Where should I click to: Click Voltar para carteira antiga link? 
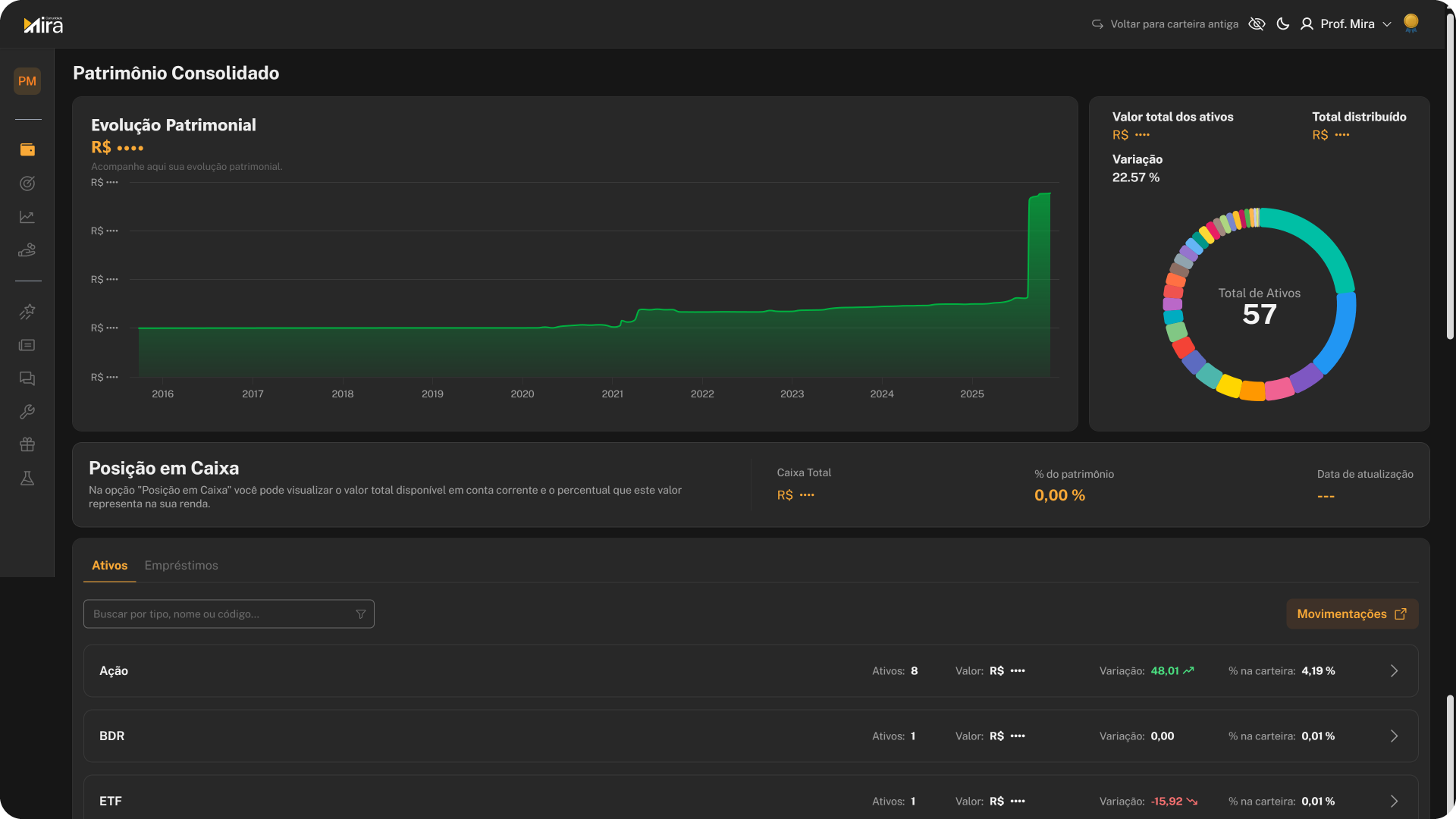pos(1166,24)
